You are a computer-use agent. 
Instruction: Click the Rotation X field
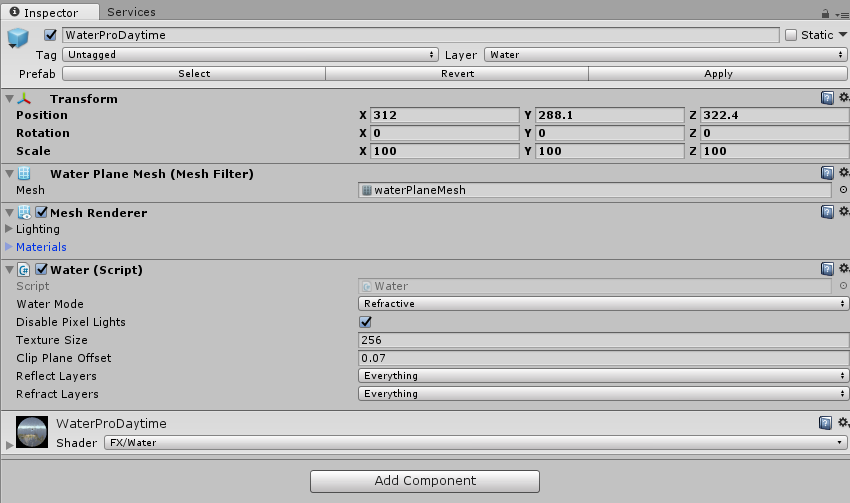[x=445, y=133]
